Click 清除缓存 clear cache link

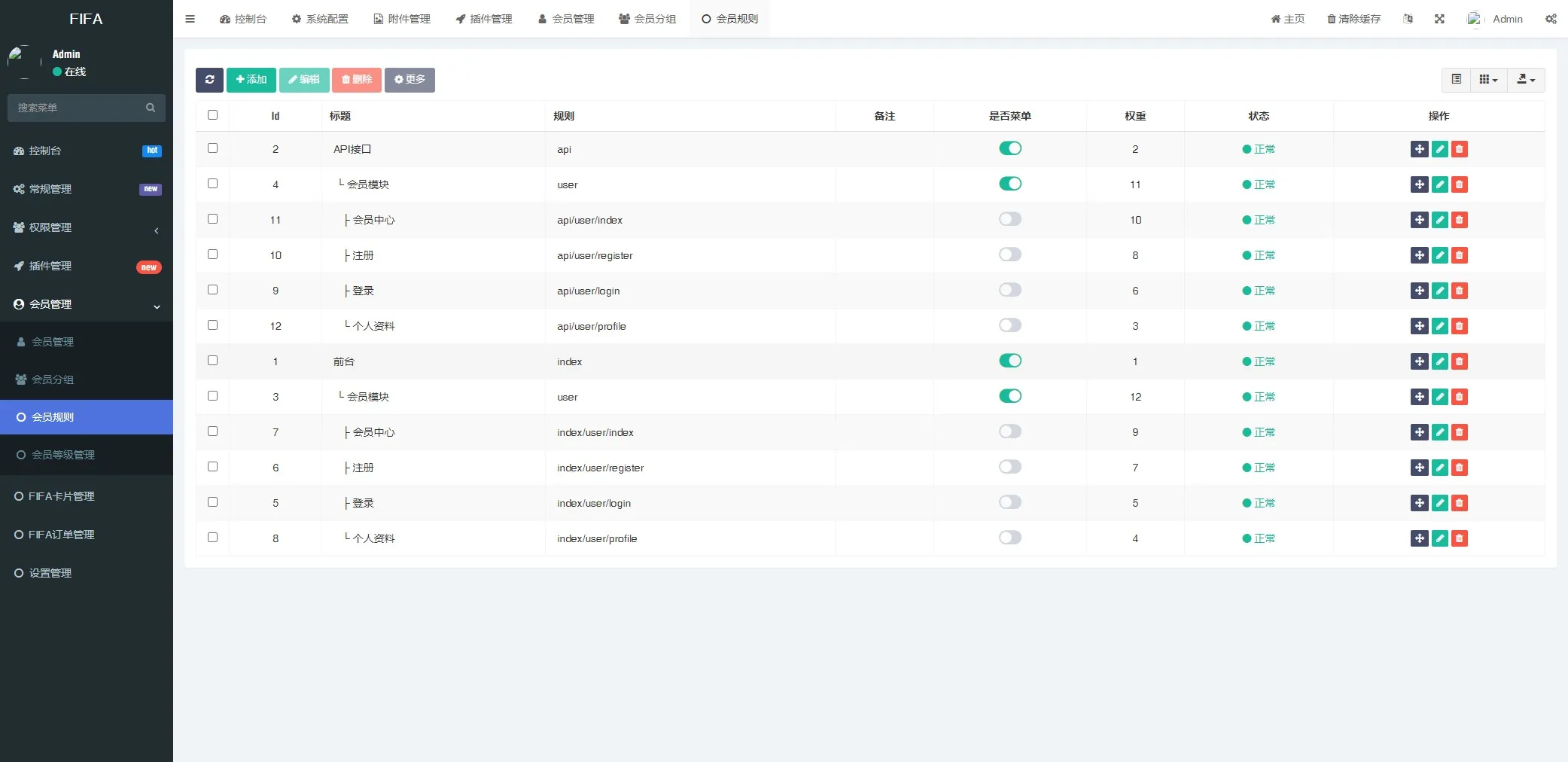pos(1353,19)
